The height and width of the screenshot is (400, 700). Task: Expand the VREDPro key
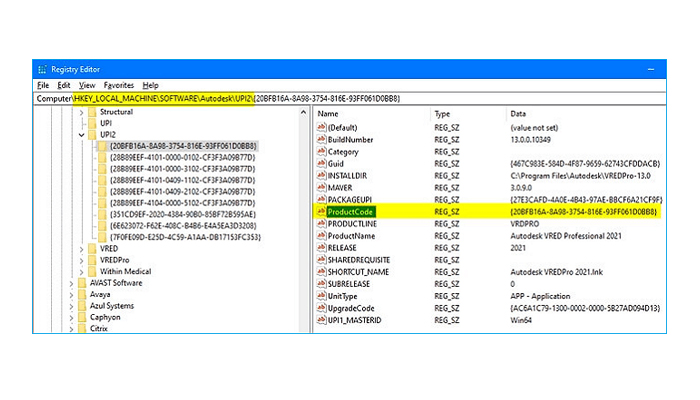[x=81, y=260]
